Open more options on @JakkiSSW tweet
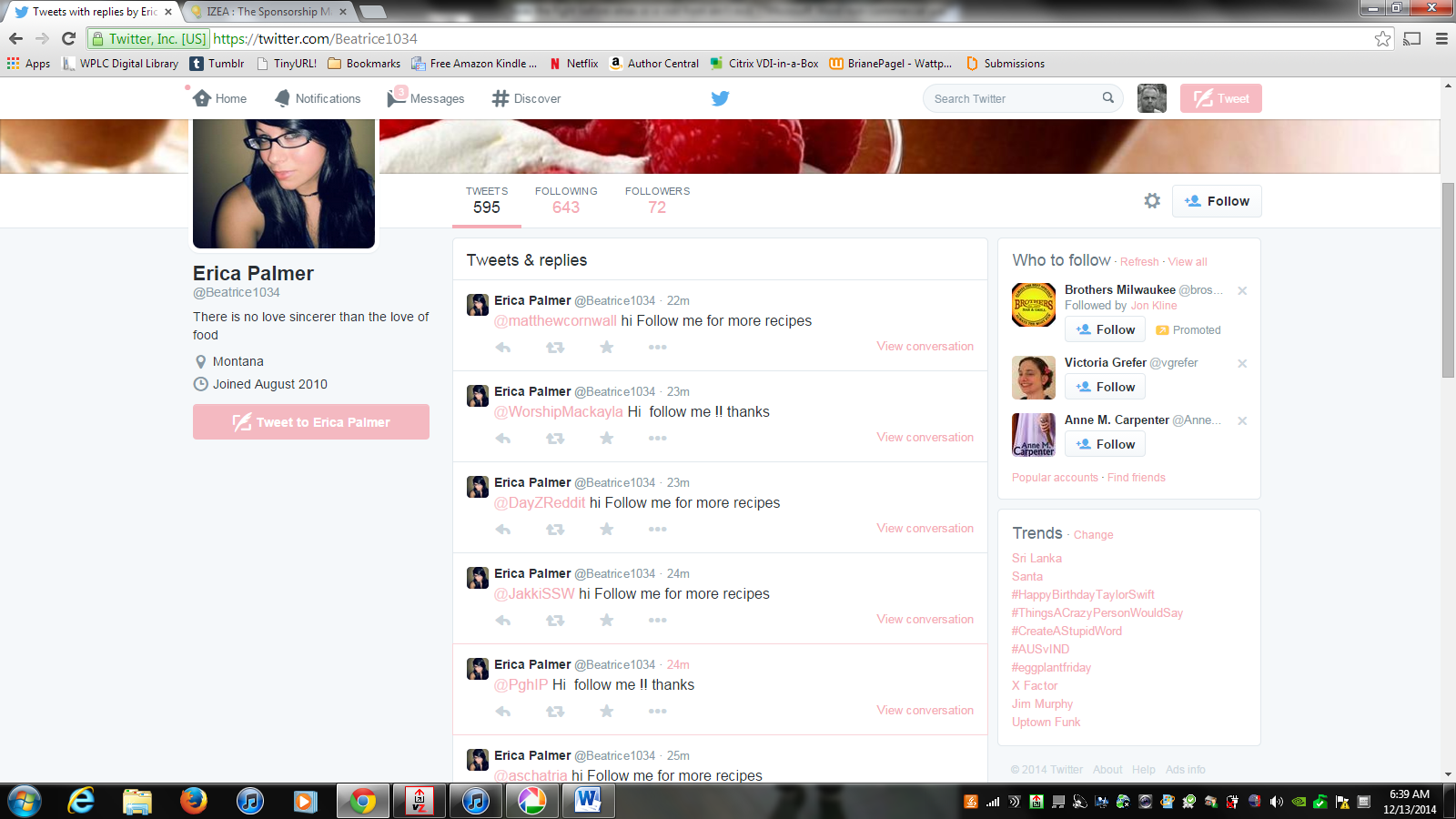 [x=658, y=620]
